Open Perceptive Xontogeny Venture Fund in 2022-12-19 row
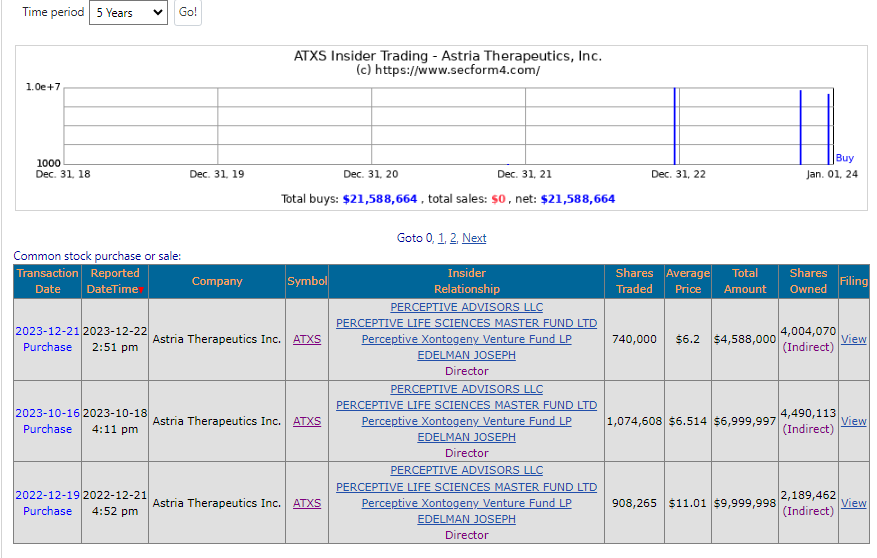Screen dimensions: 877x558 tap(466, 503)
